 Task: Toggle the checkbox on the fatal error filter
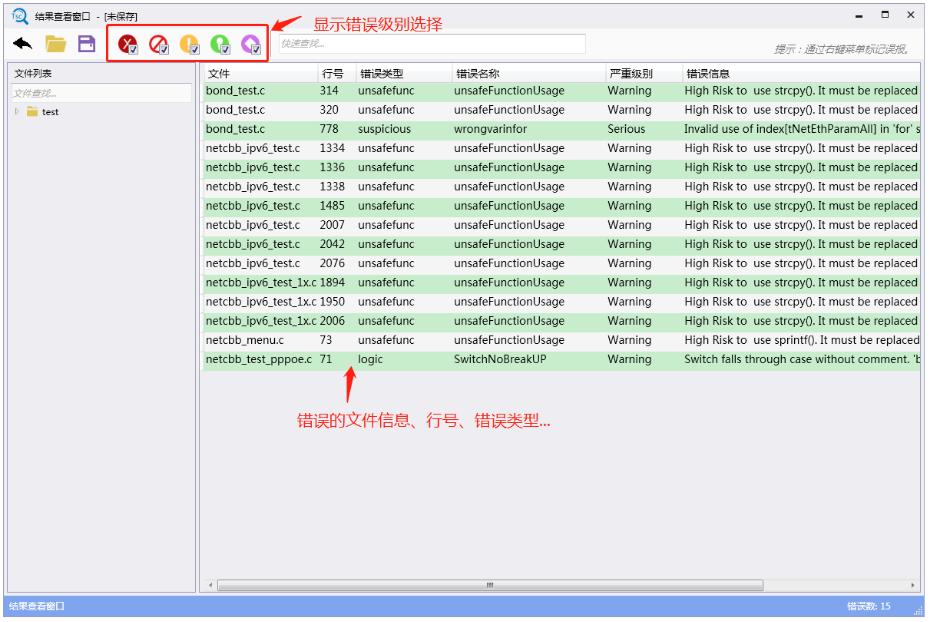[x=133, y=51]
